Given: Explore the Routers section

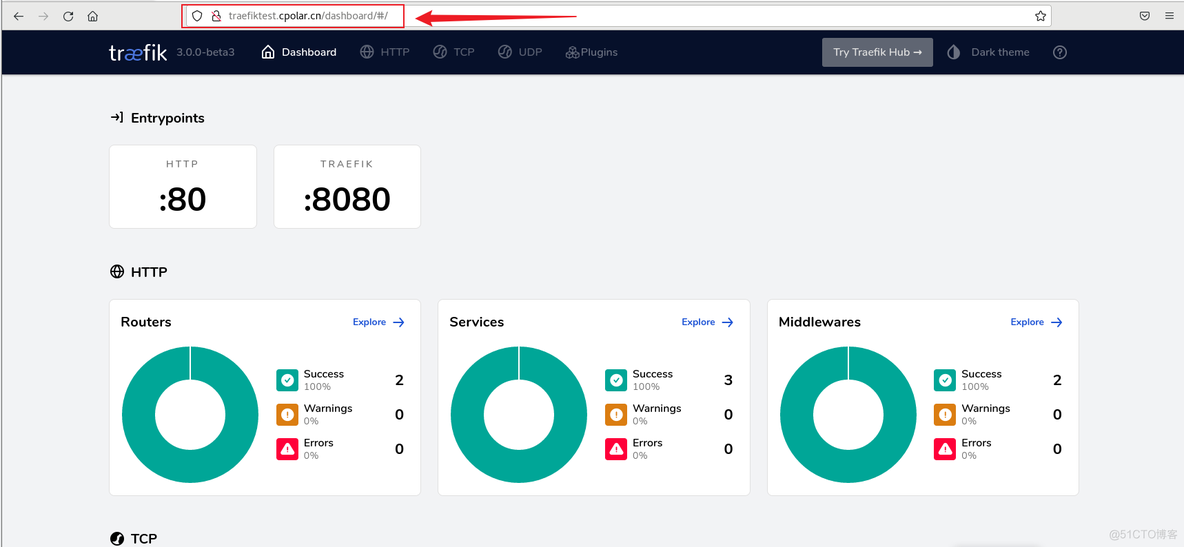Looking at the screenshot, I should pyautogui.click(x=378, y=322).
